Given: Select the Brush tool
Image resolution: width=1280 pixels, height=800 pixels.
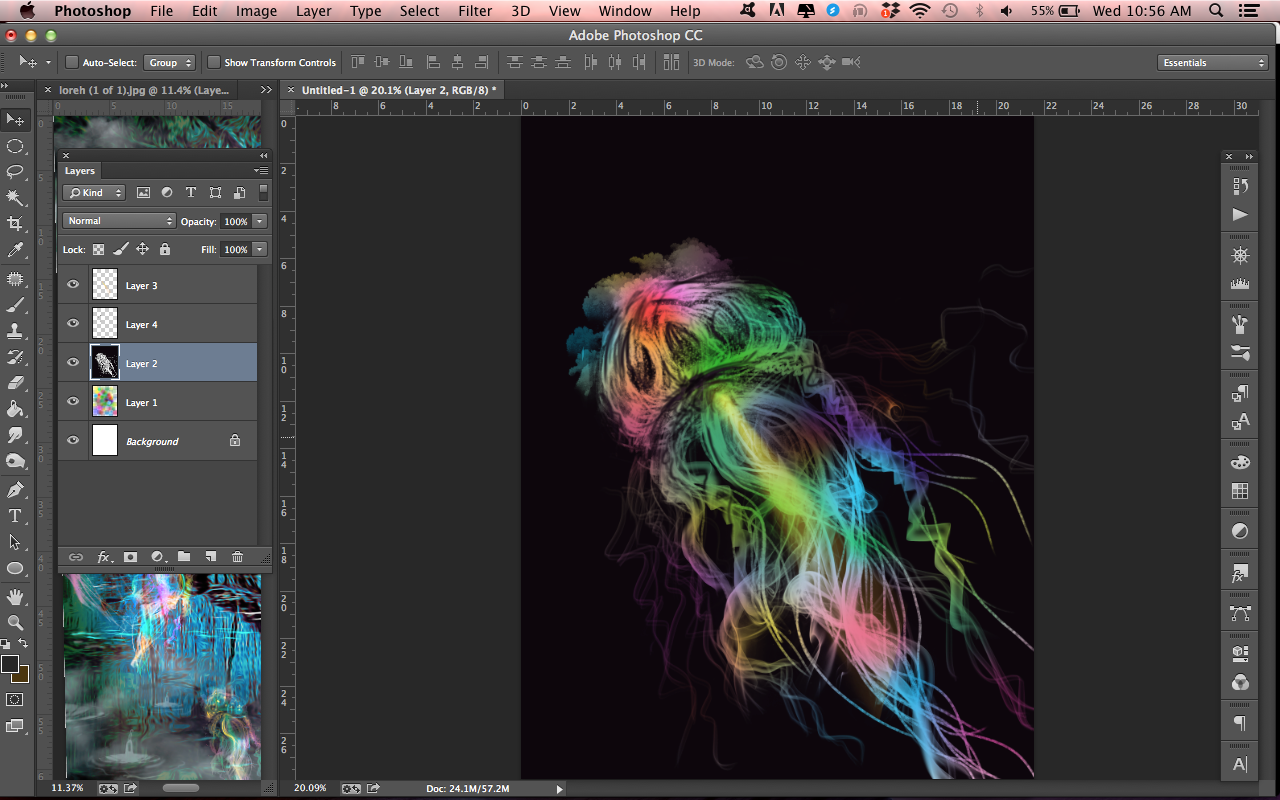Looking at the screenshot, I should [15, 305].
